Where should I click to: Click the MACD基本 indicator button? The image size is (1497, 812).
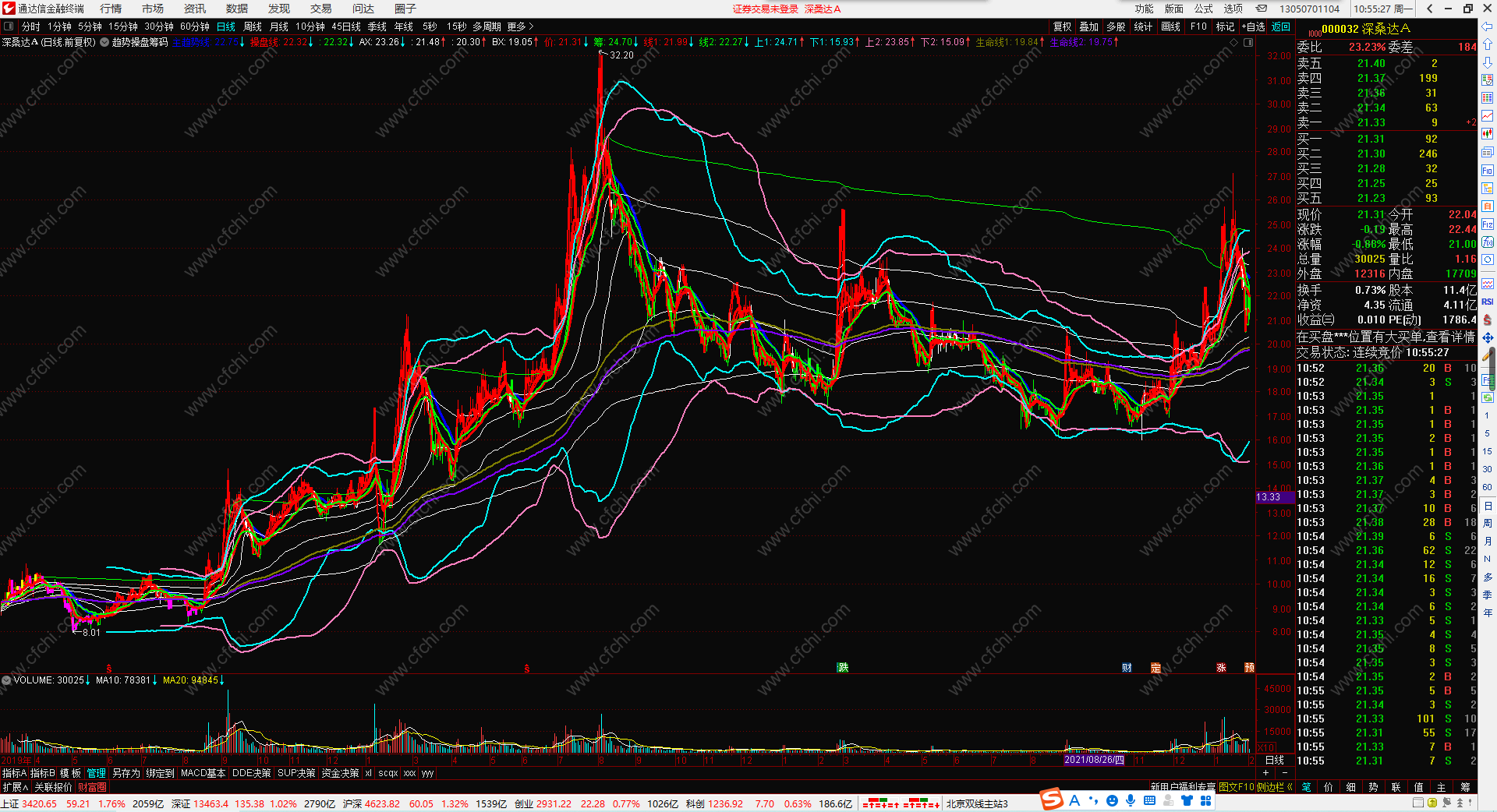click(x=203, y=773)
